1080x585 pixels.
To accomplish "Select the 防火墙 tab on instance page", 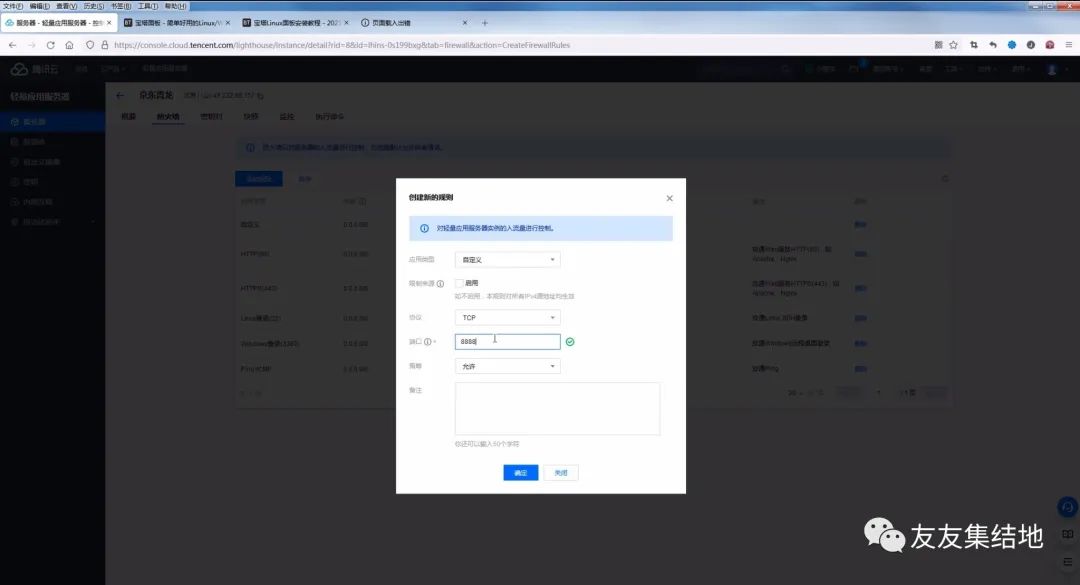I will pos(167,116).
